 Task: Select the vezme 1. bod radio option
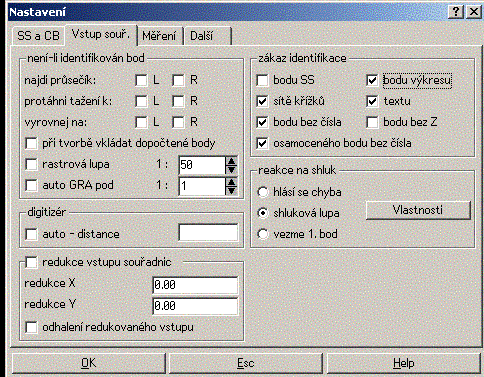click(263, 234)
